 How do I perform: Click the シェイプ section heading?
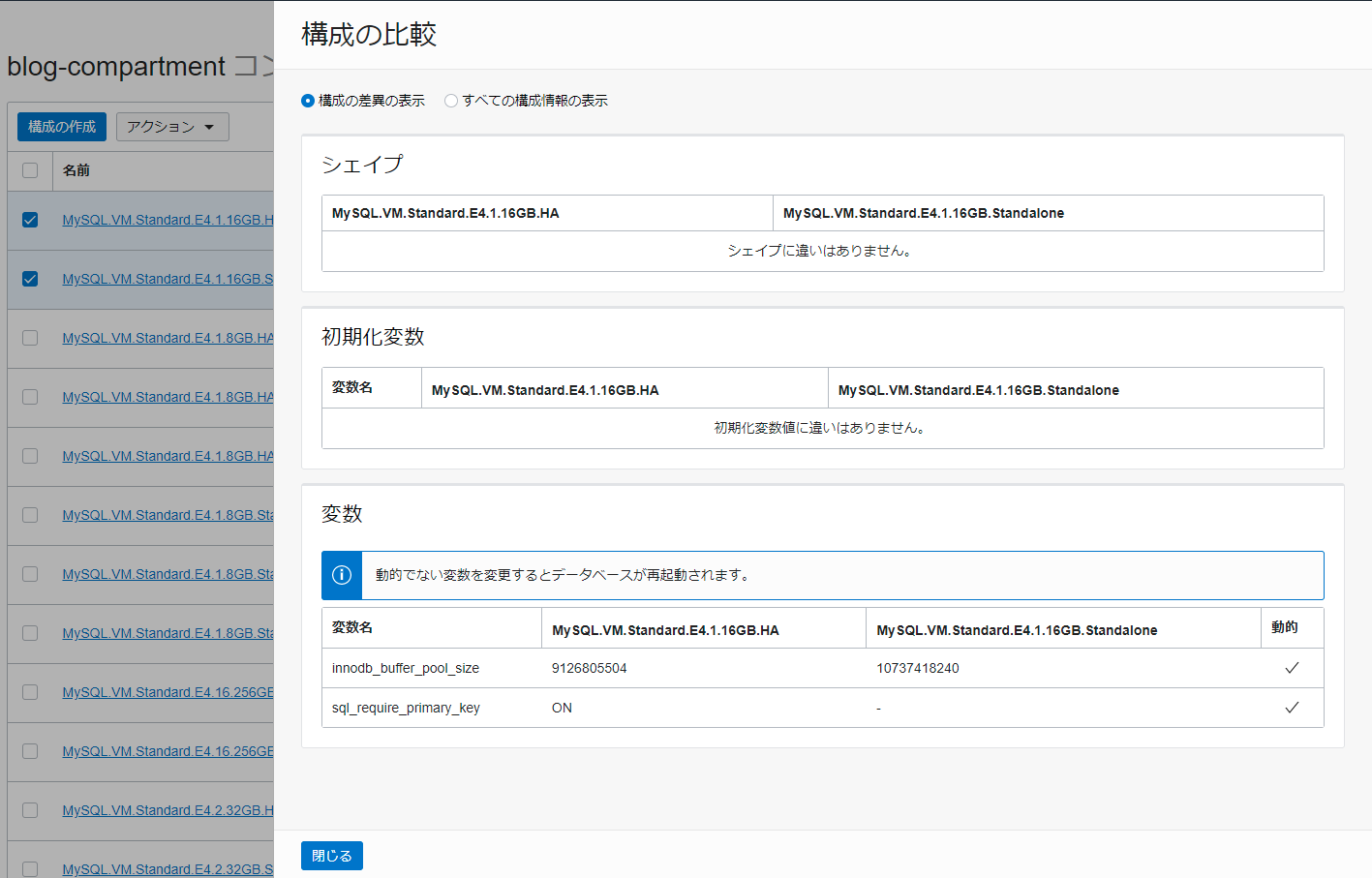[362, 165]
